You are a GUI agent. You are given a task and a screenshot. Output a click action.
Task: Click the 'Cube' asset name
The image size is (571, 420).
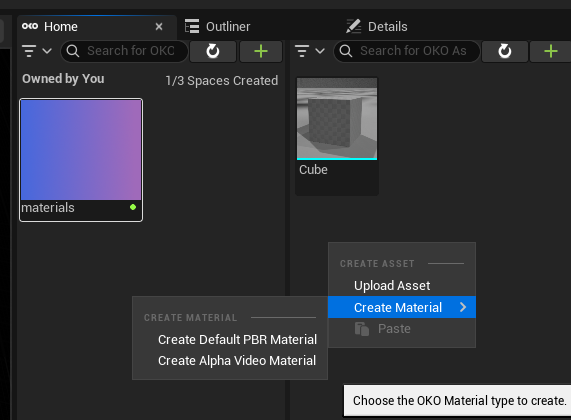313,170
